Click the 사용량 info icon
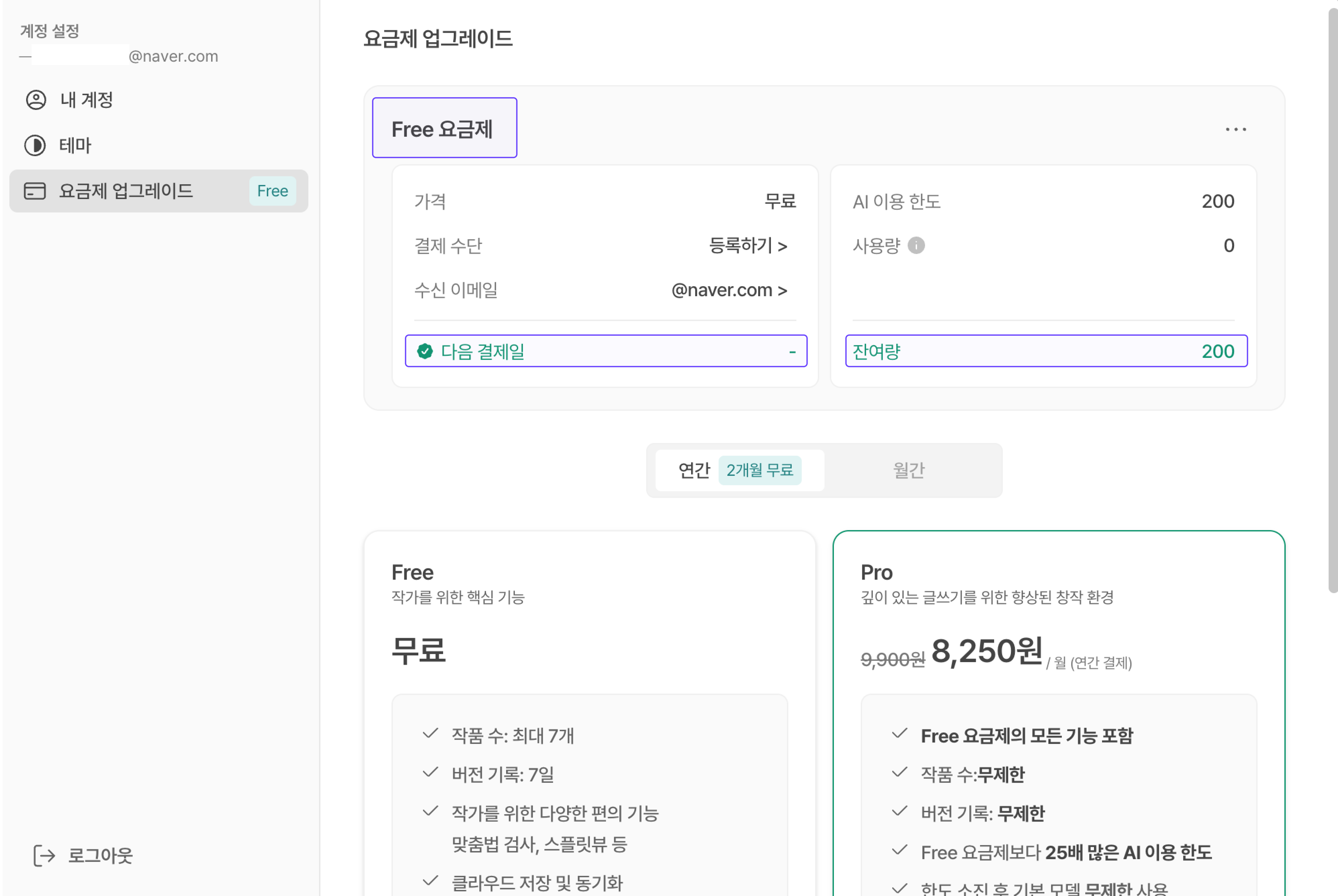This screenshot has width=1338, height=896. click(916, 246)
